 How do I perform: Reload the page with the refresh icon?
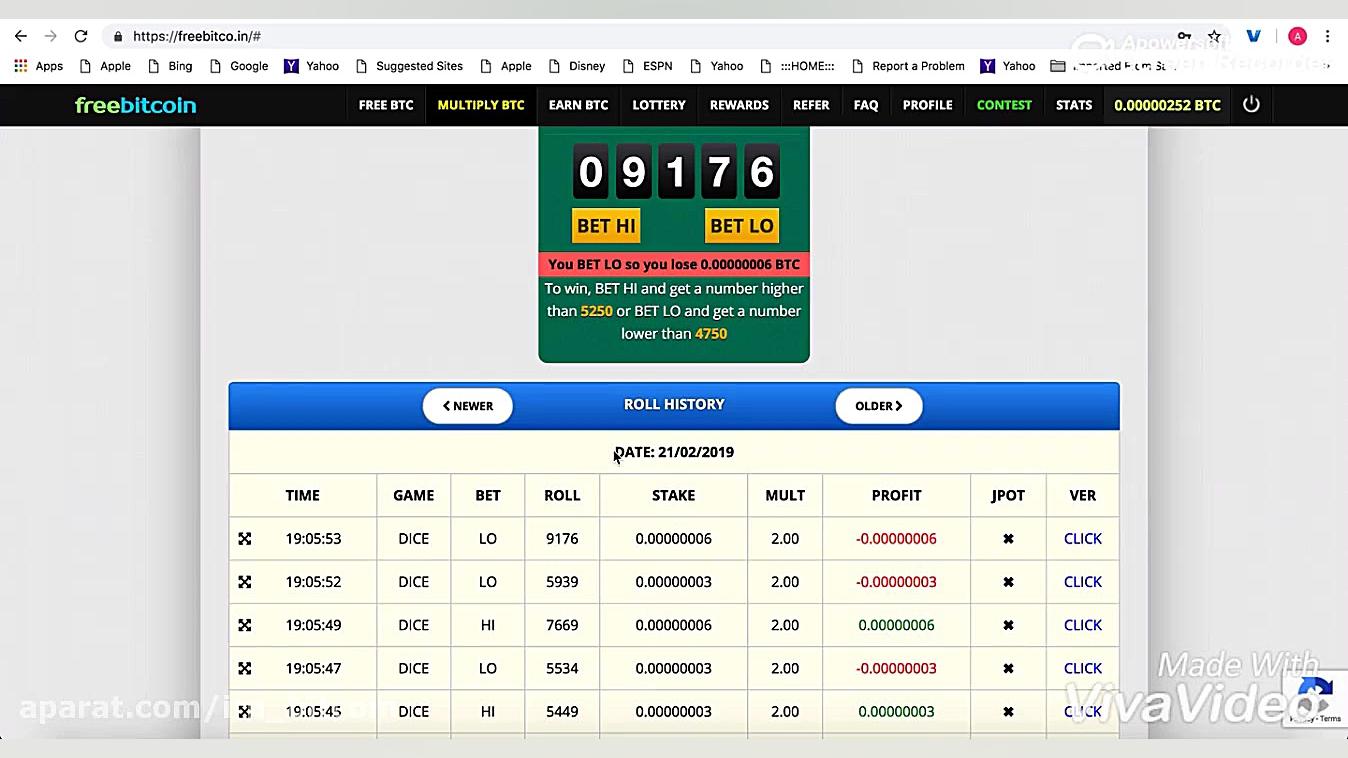pyautogui.click(x=81, y=36)
